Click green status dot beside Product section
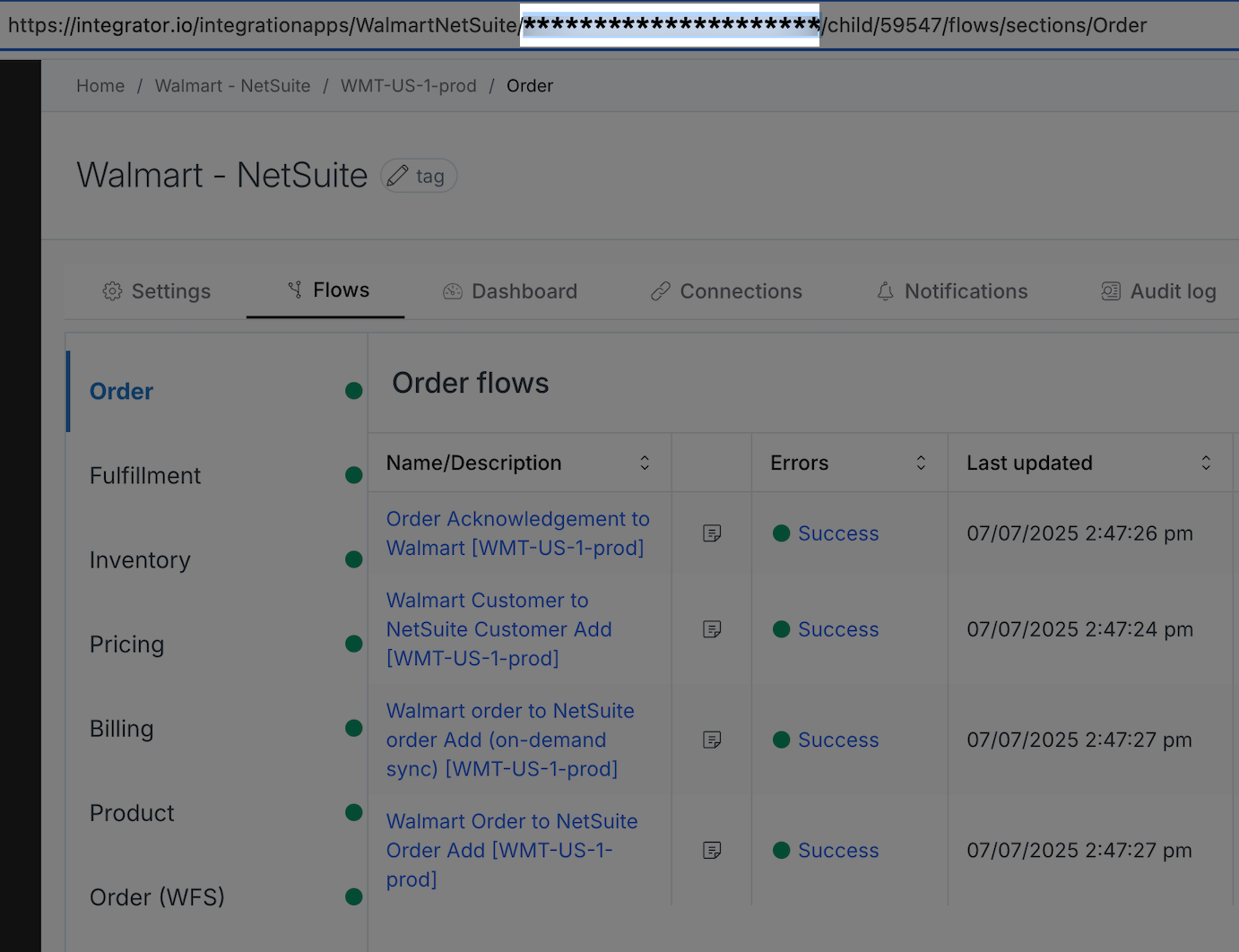This screenshot has height=952, width=1239. coord(354,812)
